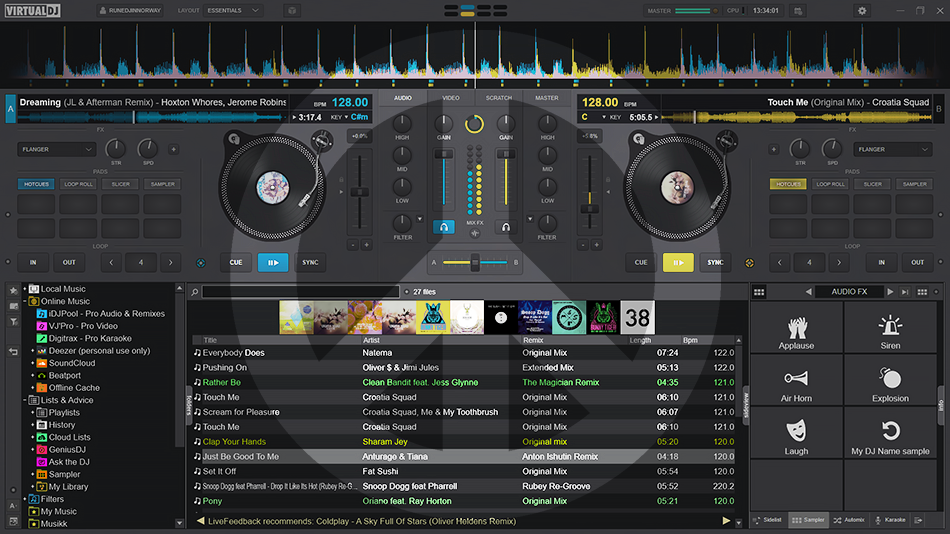This screenshot has height=534, width=950.
Task: Trigger the Siren sample pad
Action: click(x=890, y=331)
